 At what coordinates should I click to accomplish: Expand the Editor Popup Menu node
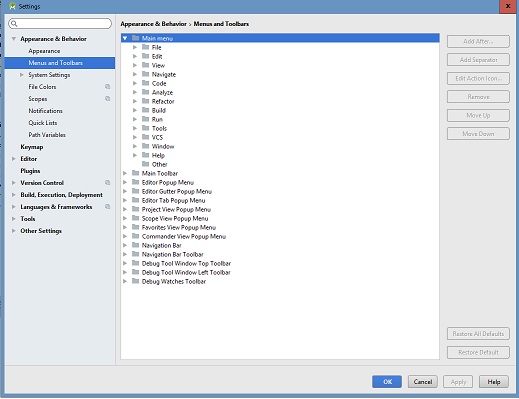pyautogui.click(x=125, y=182)
